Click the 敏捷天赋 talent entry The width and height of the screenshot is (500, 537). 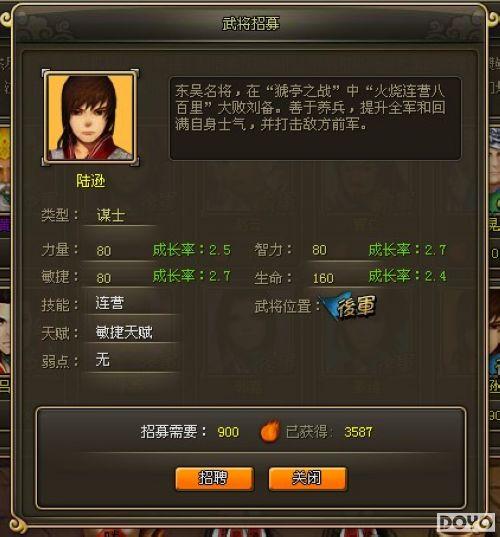pos(124,332)
